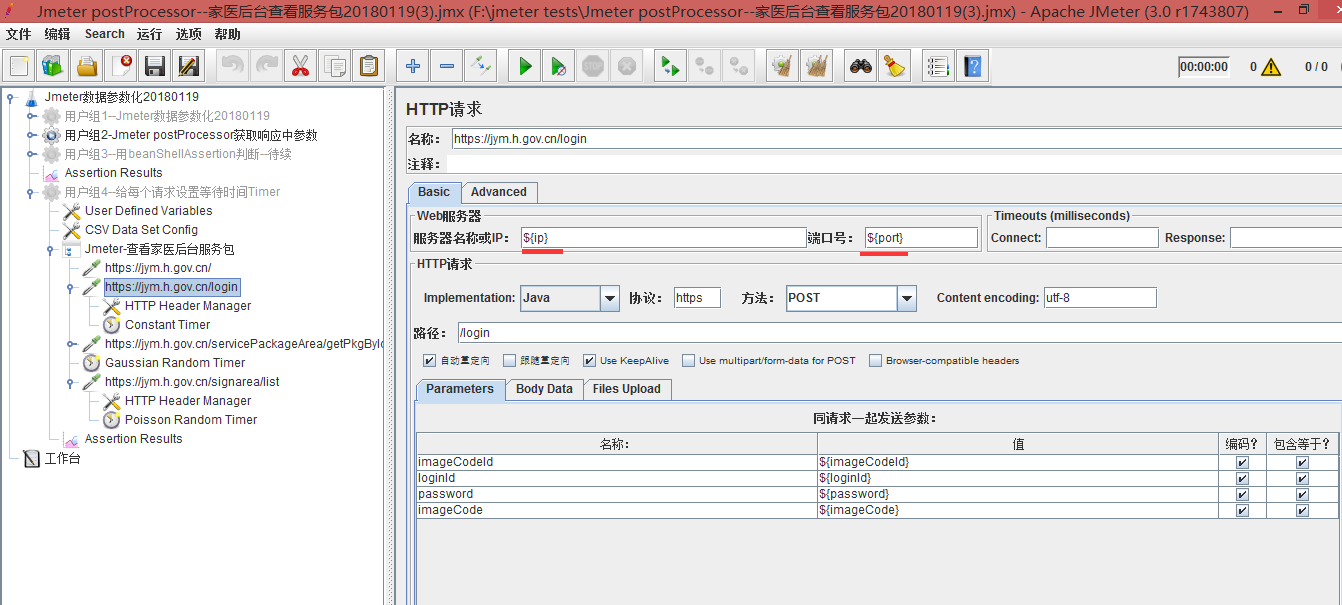Viewport: 1342px width, 605px height.
Task: Expand the 用户组3 beanShellAssertion tree node
Action: (x=31, y=154)
